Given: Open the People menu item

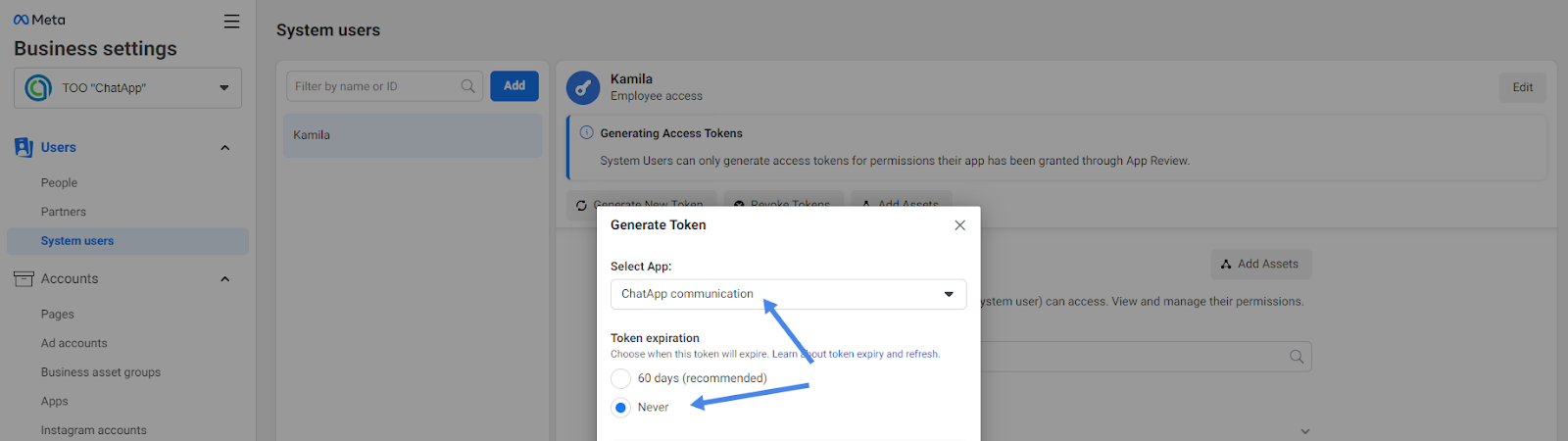Looking at the screenshot, I should [59, 183].
